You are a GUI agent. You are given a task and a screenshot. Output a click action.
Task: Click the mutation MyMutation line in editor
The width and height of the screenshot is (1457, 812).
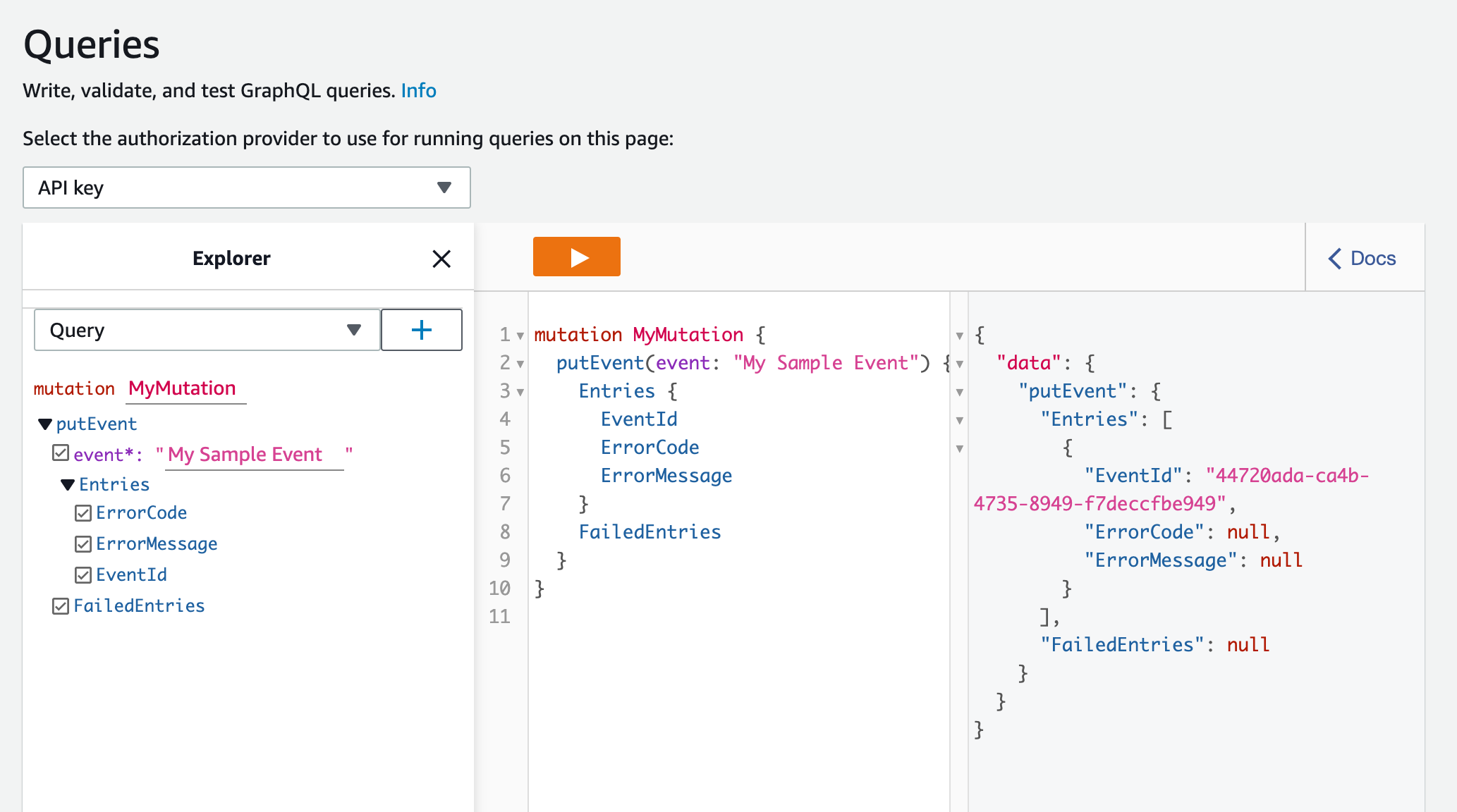point(650,334)
